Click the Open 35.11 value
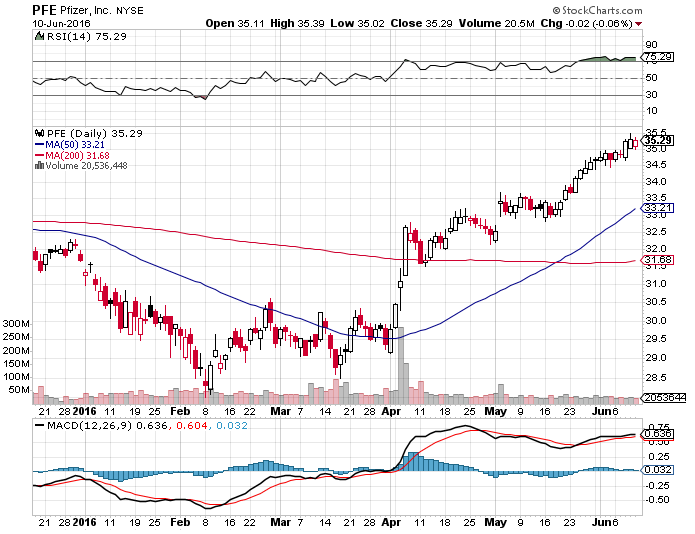 pos(235,23)
